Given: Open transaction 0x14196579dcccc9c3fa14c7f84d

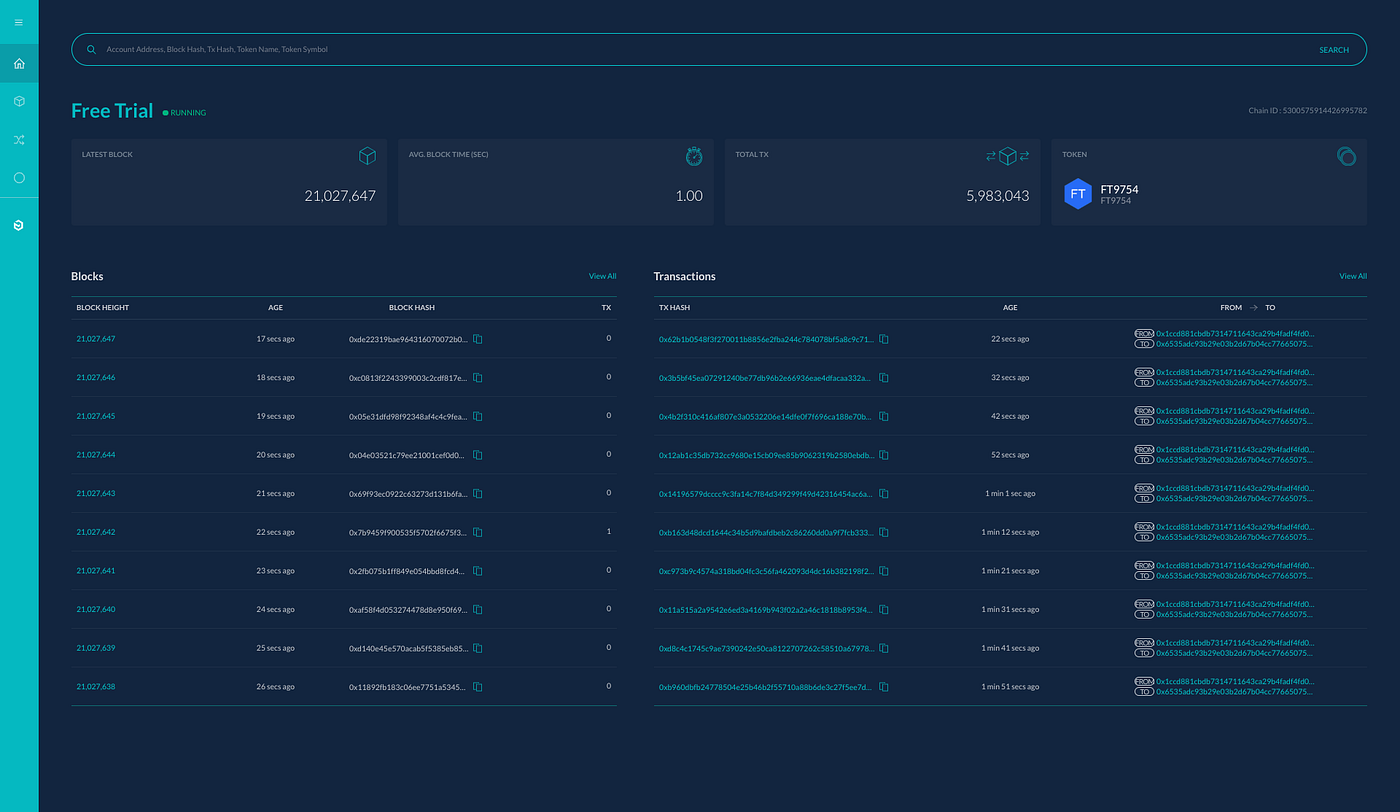Looking at the screenshot, I should (766, 493).
